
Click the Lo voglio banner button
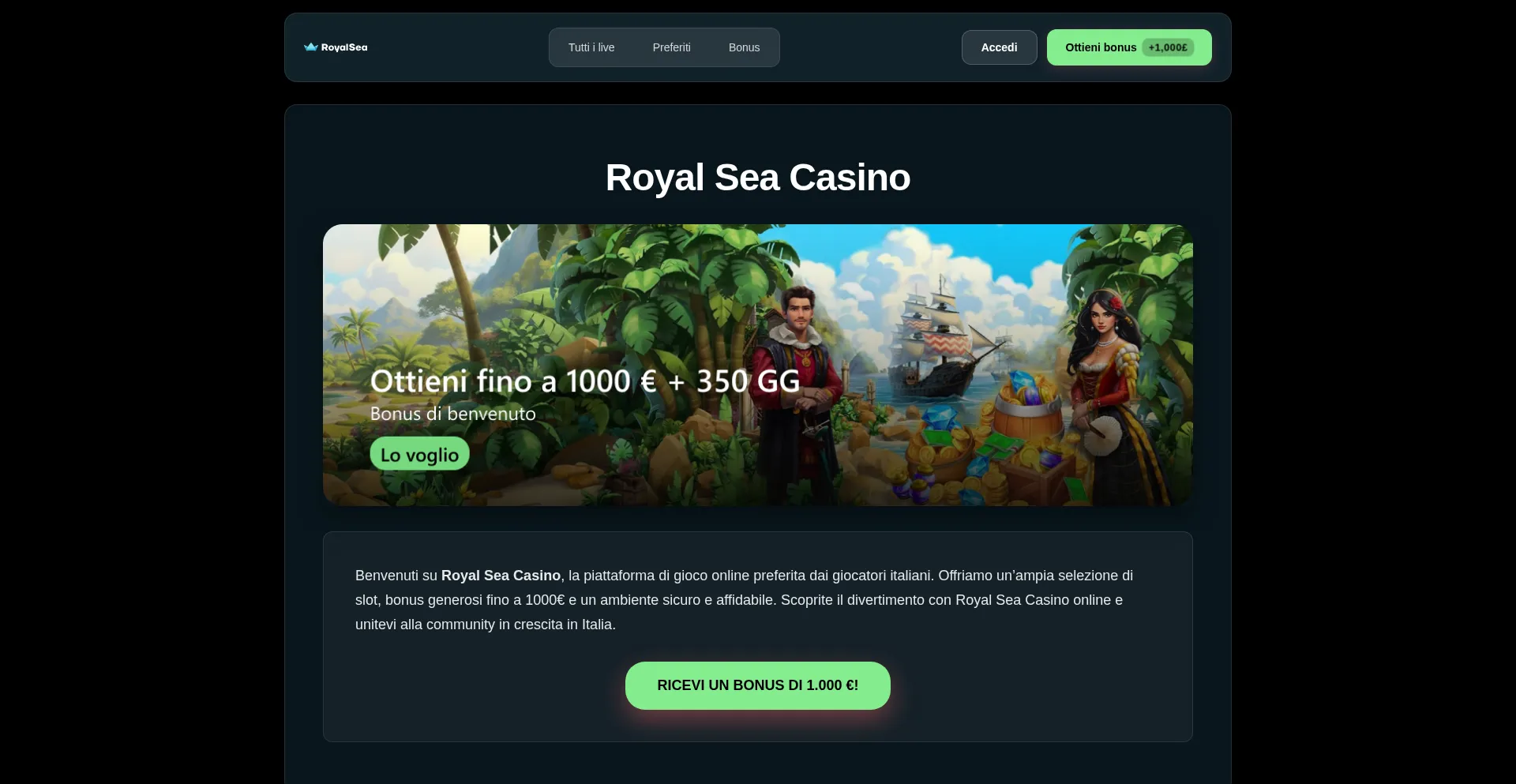pos(420,454)
